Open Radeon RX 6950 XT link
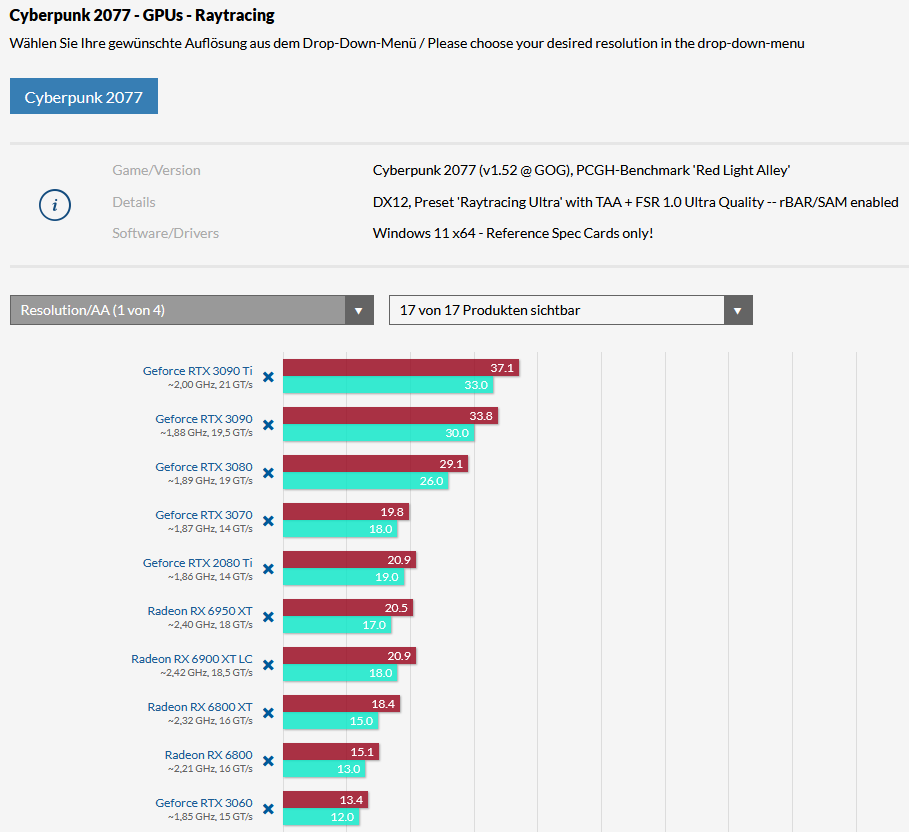909x832 pixels. 200,611
